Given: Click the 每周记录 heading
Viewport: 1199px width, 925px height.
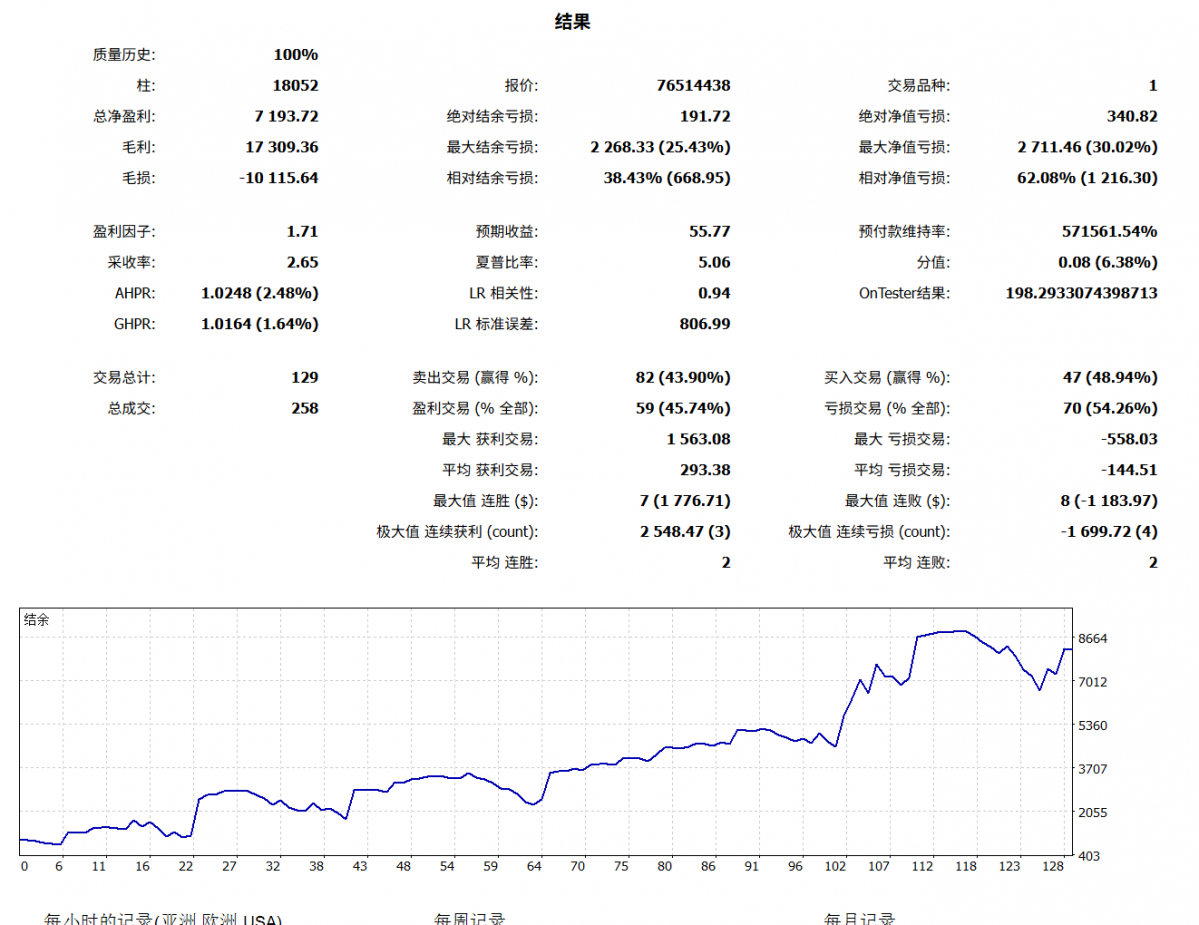Looking at the screenshot, I should (470, 918).
